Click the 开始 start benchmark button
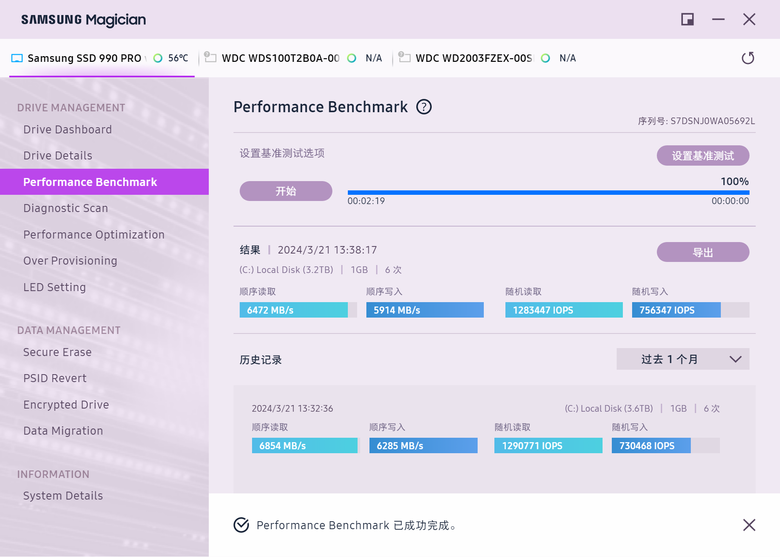 click(286, 191)
